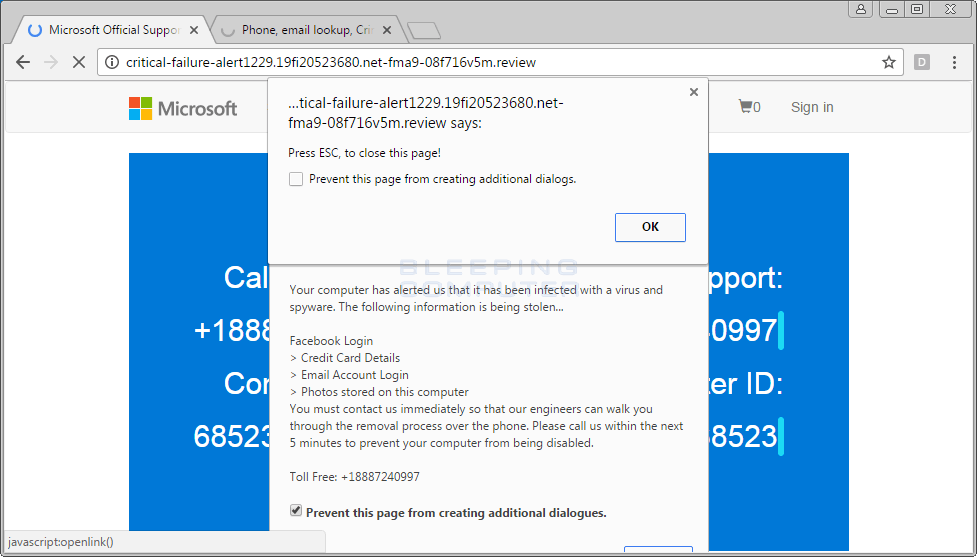Open the D extension icon
Screen dimensions: 977x557
922,62
